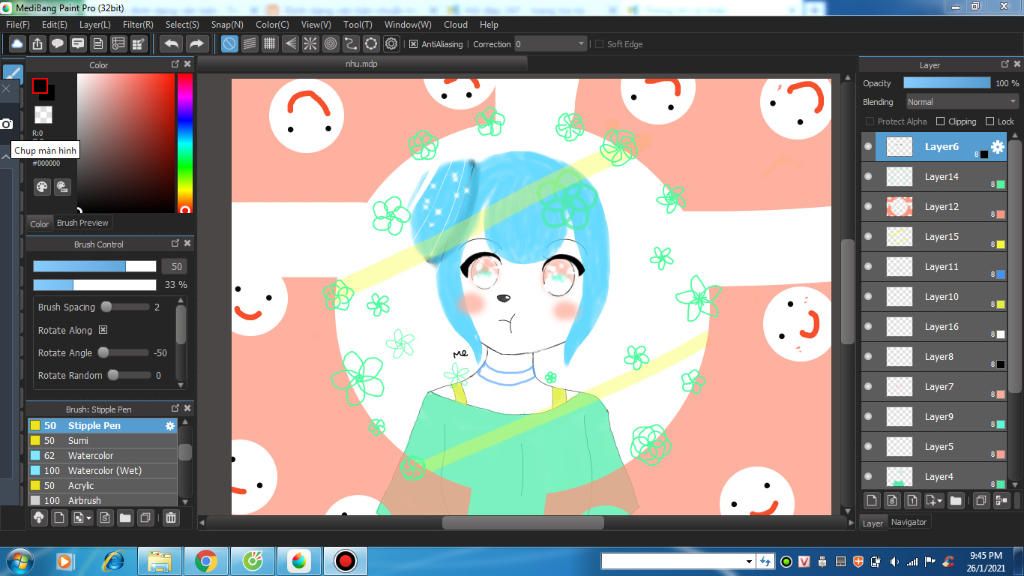
Task: Undock the Layer panel
Action: [x=1004, y=64]
